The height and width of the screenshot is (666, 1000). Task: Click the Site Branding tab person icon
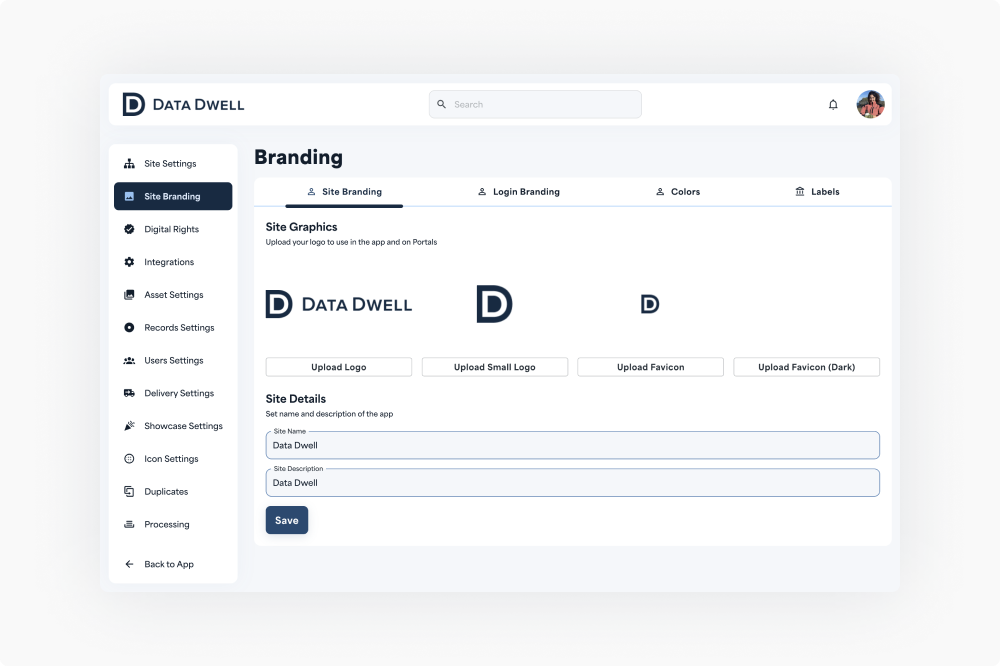pos(311,191)
